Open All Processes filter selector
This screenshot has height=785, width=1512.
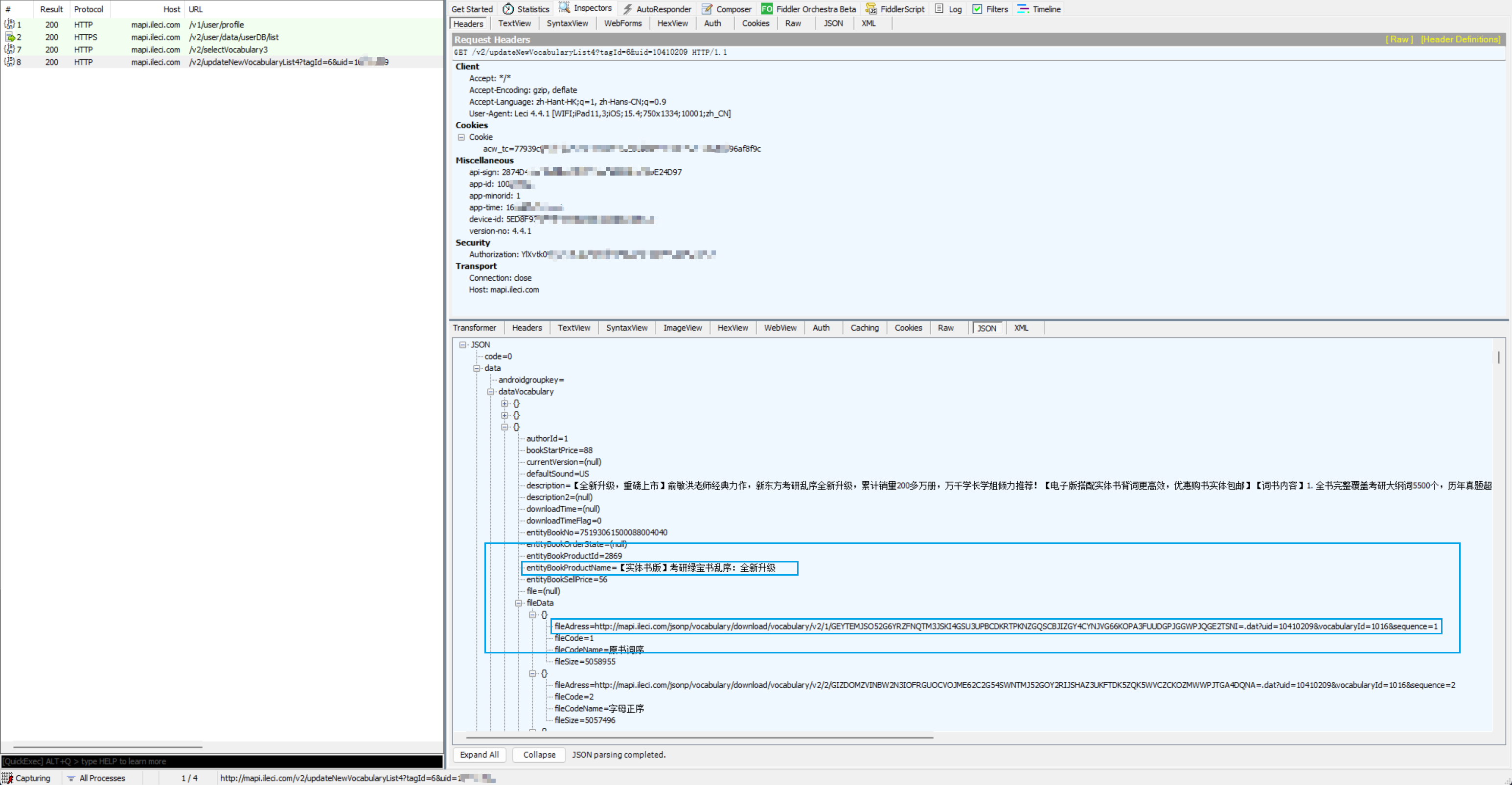click(96, 778)
